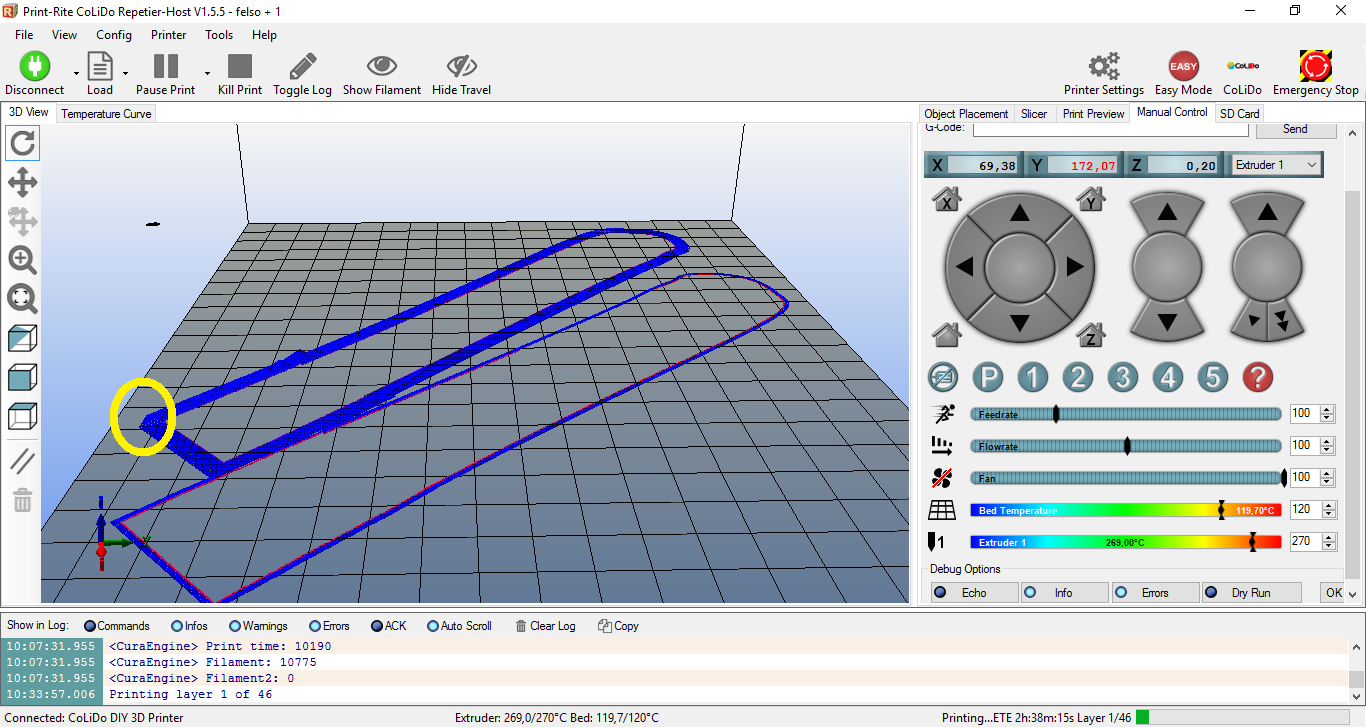Pause the print with Pause Print

[x=165, y=67]
